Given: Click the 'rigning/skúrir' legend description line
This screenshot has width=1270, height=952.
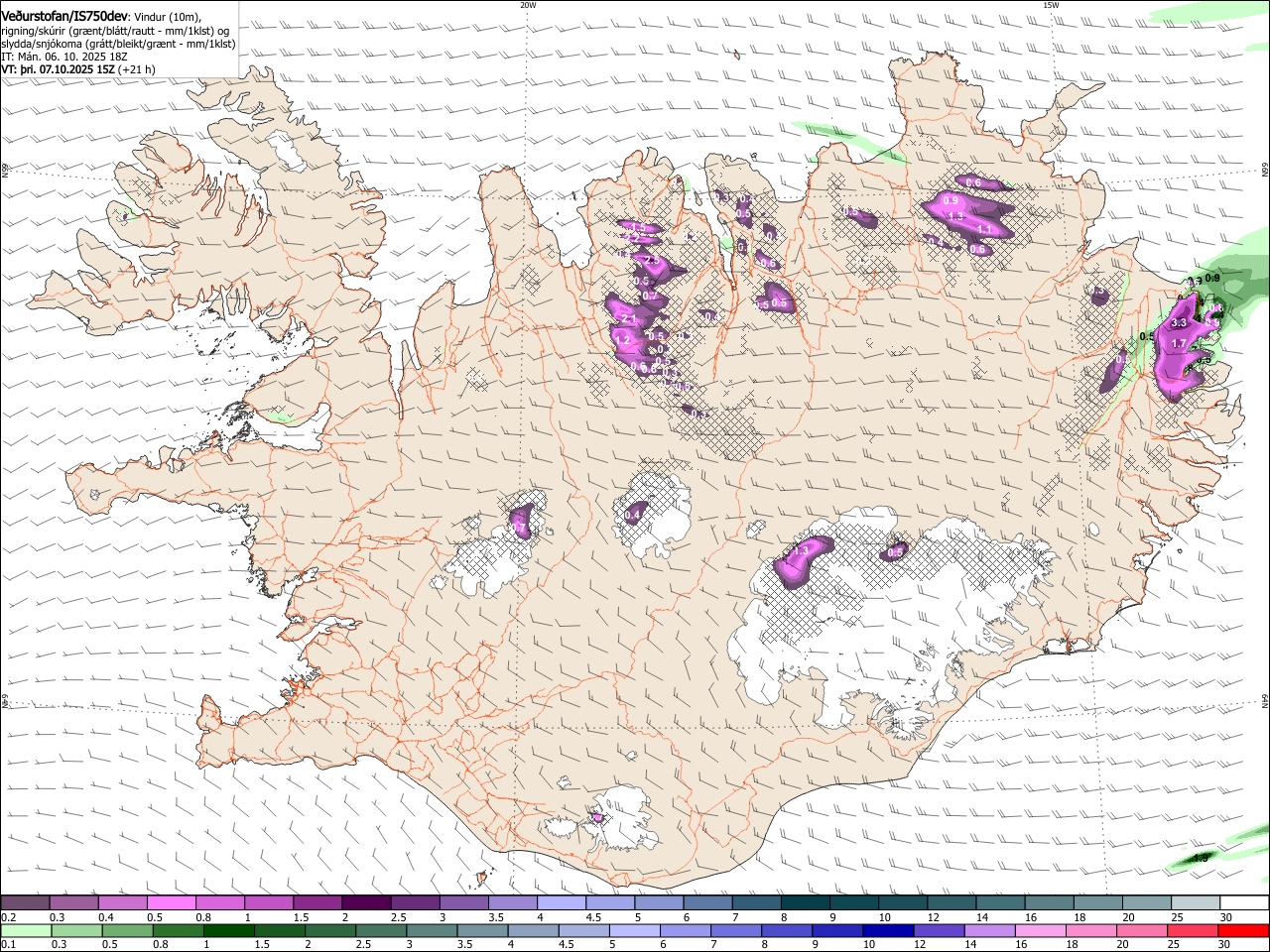Looking at the screenshot, I should [x=115, y=31].
